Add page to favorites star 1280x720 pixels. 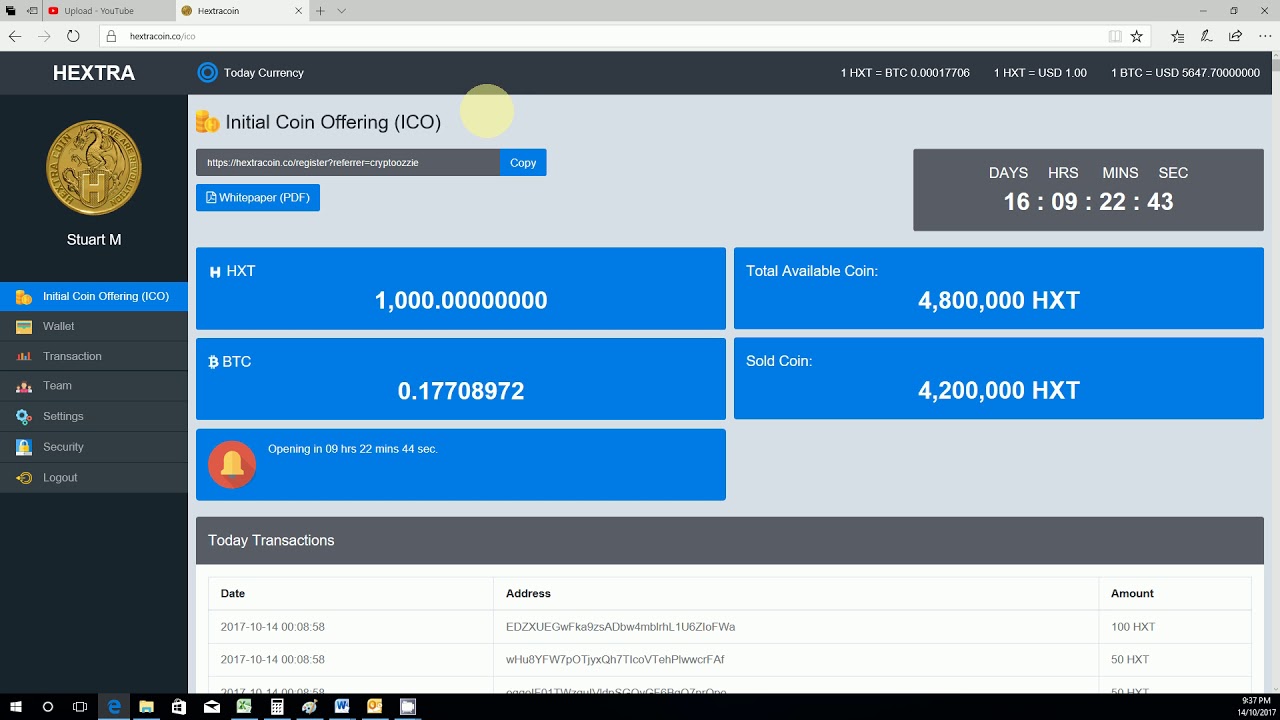1136,36
